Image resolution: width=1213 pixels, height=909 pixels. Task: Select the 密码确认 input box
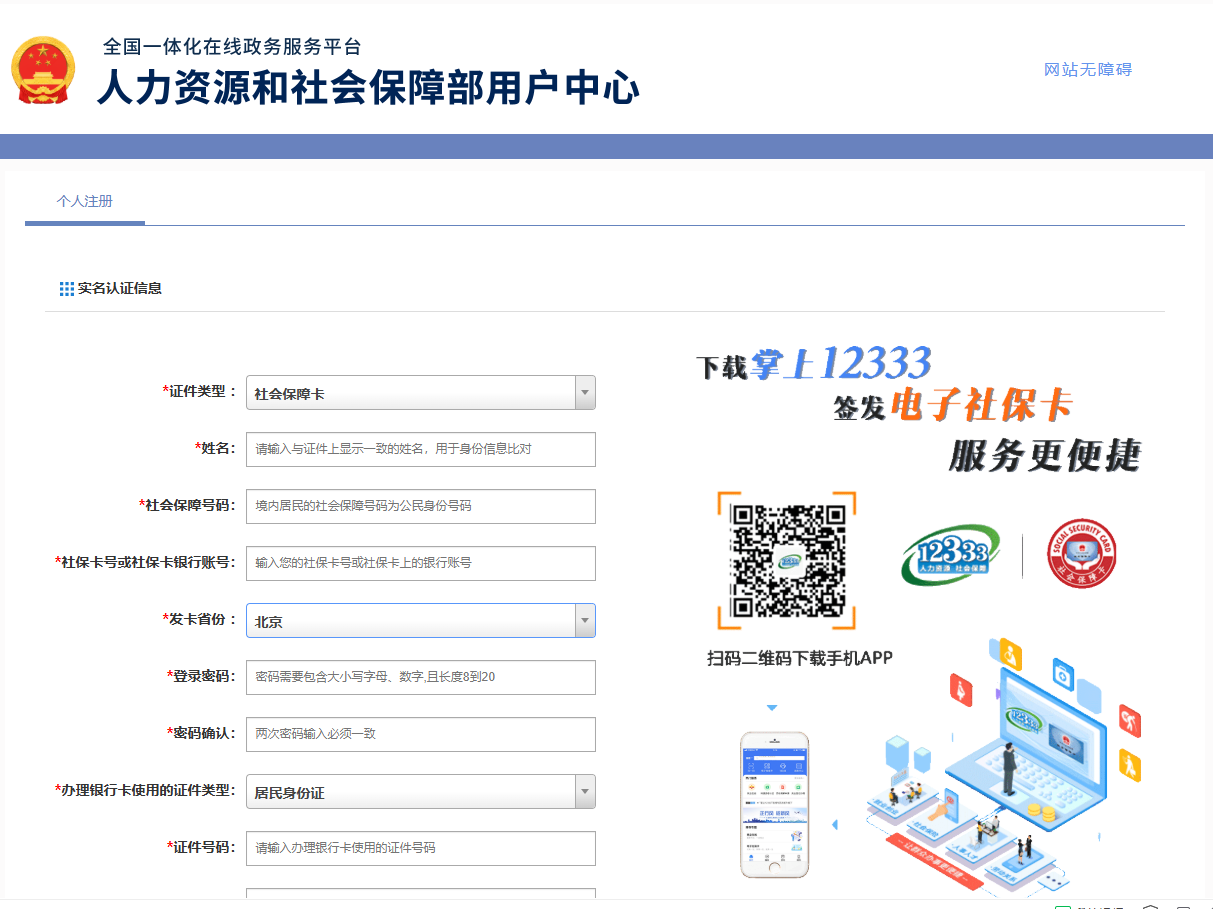[420, 734]
